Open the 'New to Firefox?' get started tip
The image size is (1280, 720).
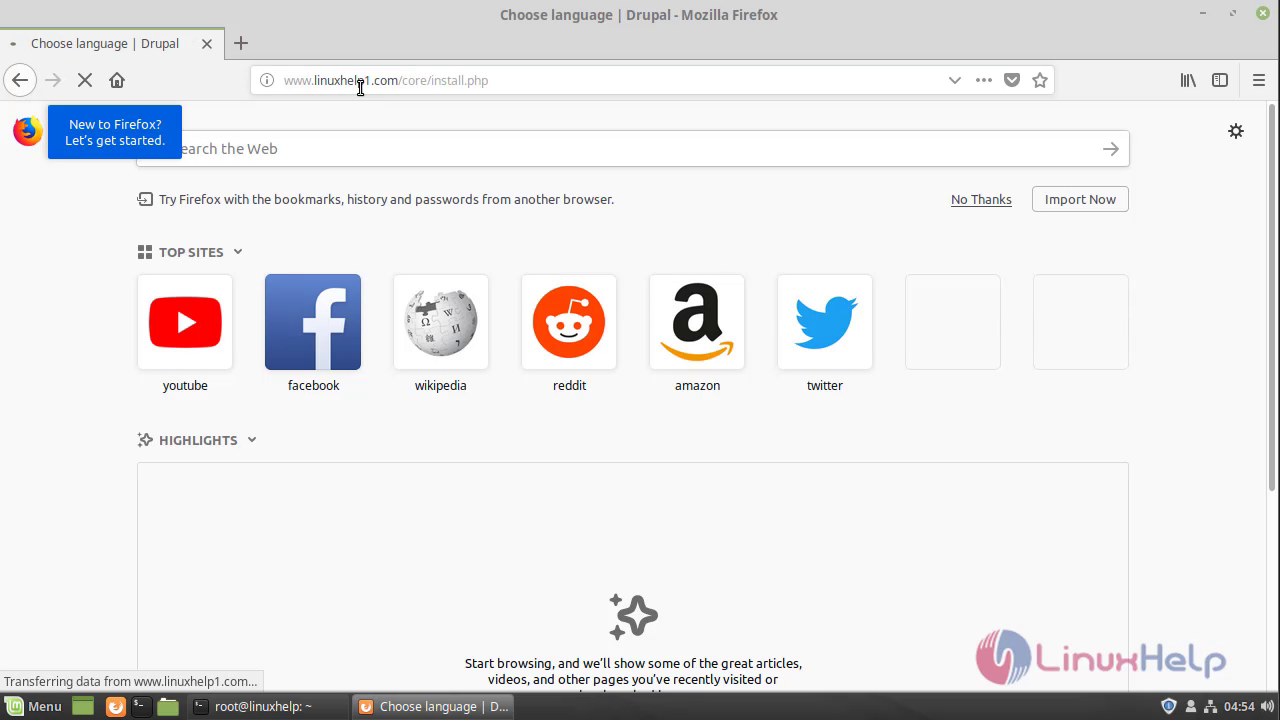coord(115,132)
